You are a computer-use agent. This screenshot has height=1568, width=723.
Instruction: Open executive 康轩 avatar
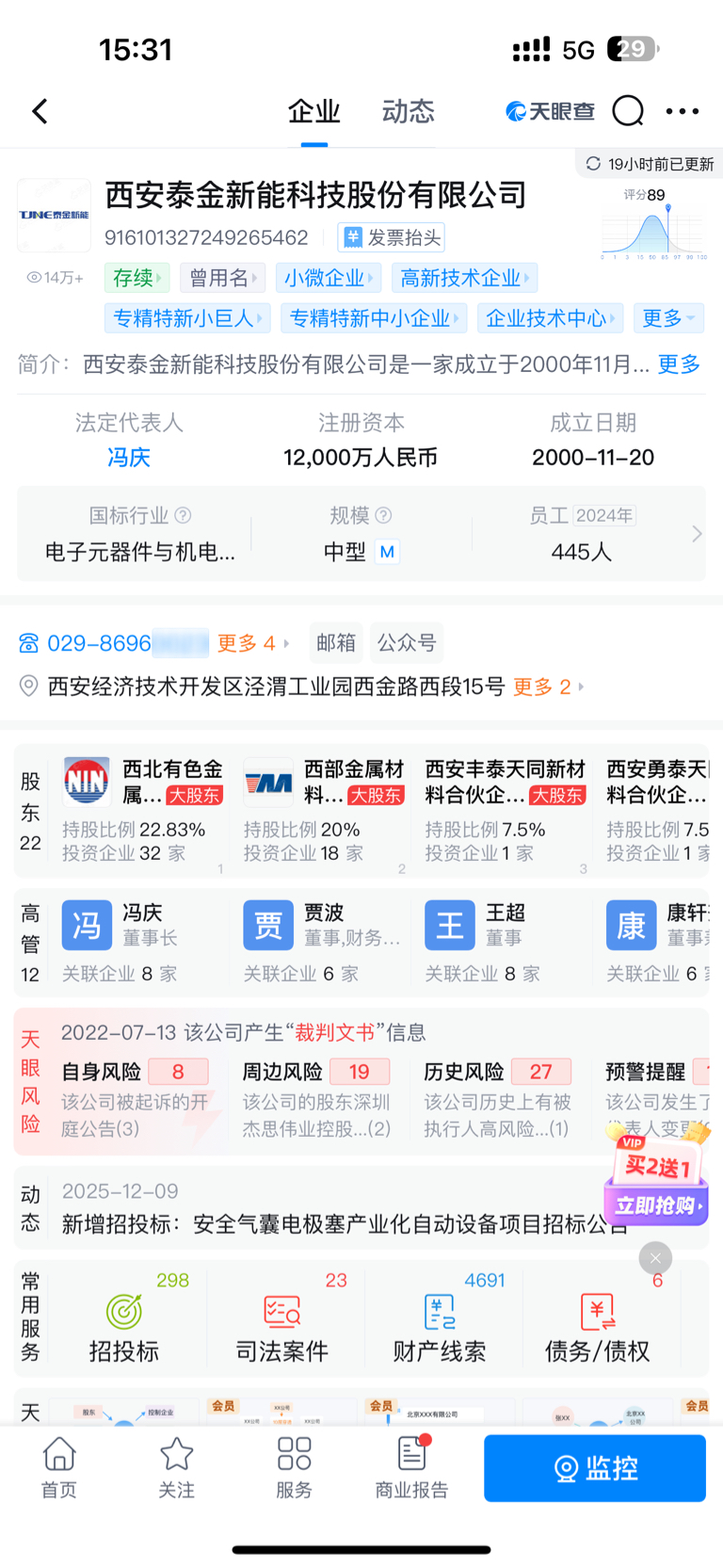tap(631, 926)
